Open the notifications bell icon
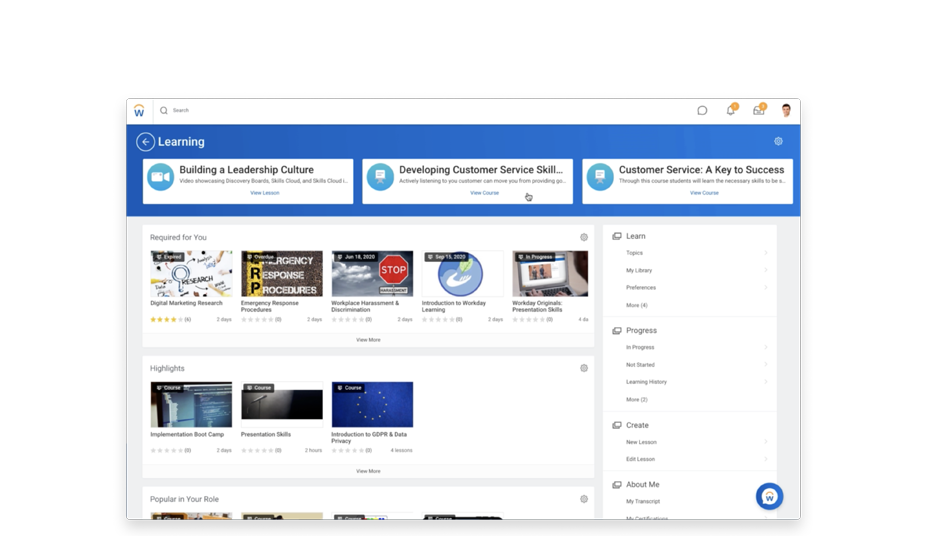Image resolution: width=928 pixels, height=536 pixels. click(731, 111)
